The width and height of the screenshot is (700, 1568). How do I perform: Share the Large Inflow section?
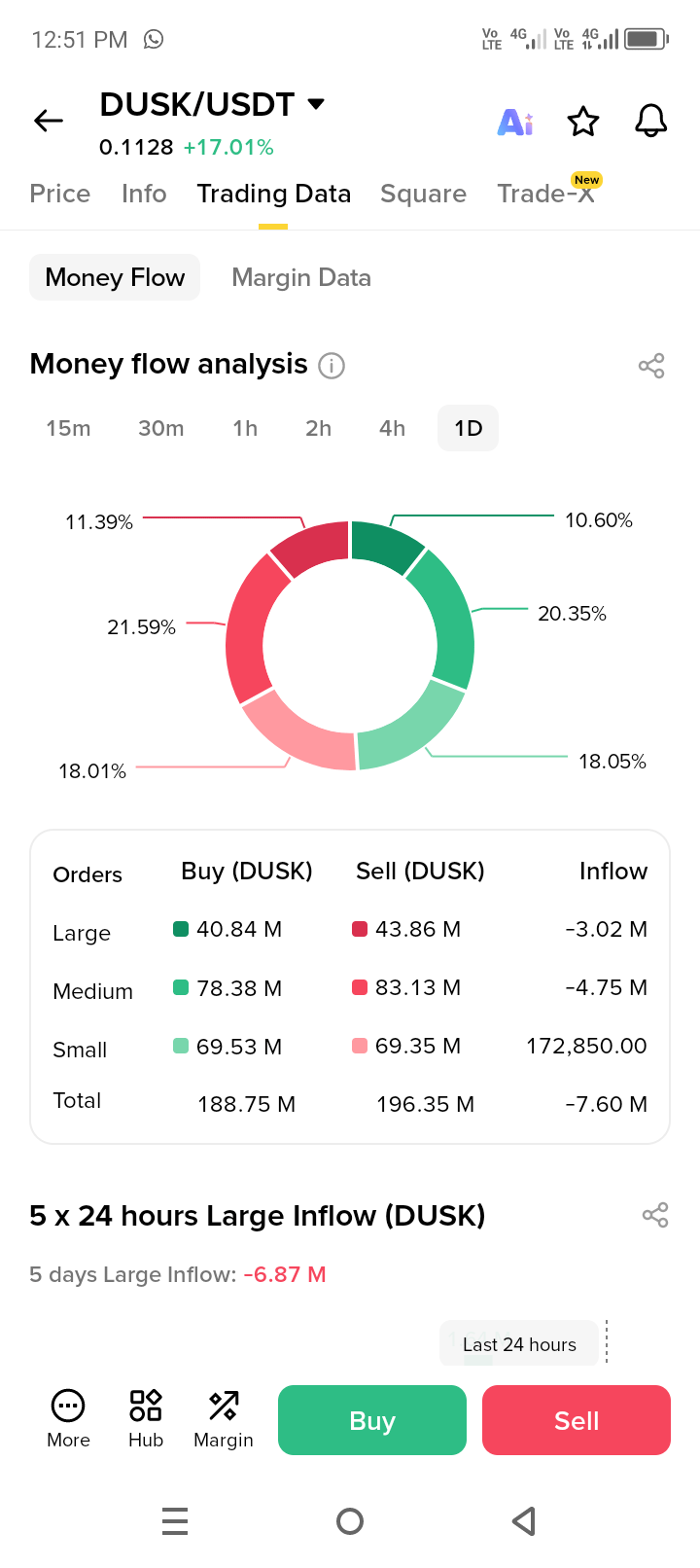[655, 1215]
